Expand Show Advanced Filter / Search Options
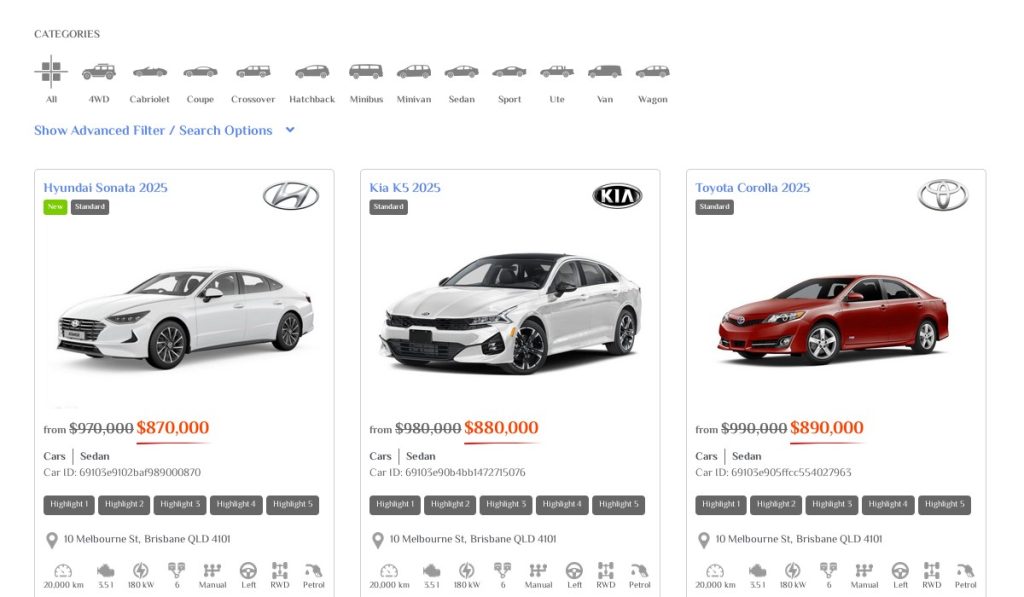Viewport: 1024px width, 597px height. tap(153, 130)
